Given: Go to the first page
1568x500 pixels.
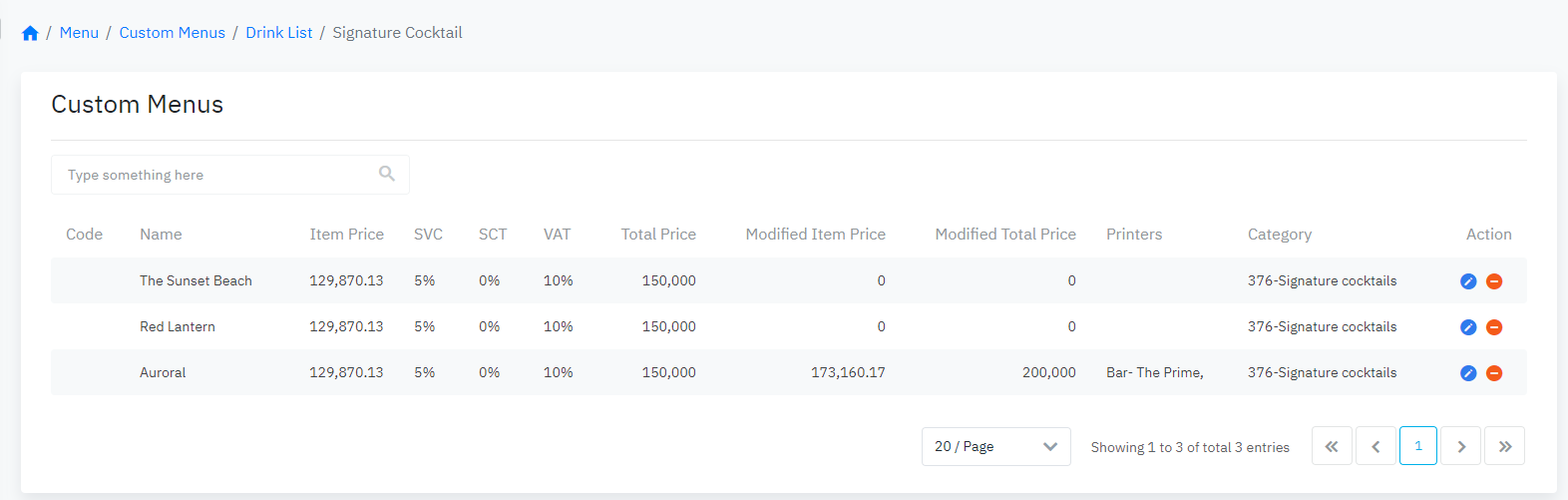Looking at the screenshot, I should pos(1332,446).
